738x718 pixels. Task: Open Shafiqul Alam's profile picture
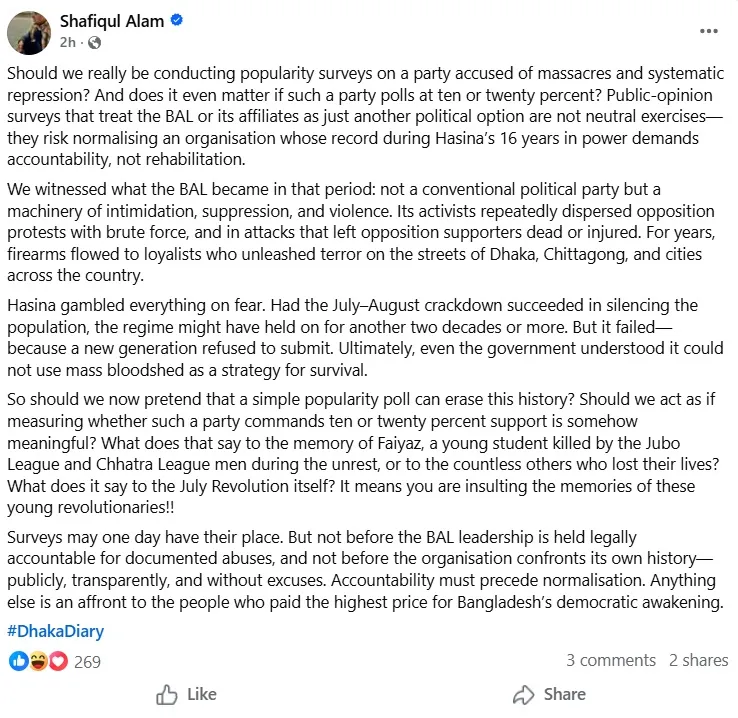[29, 33]
